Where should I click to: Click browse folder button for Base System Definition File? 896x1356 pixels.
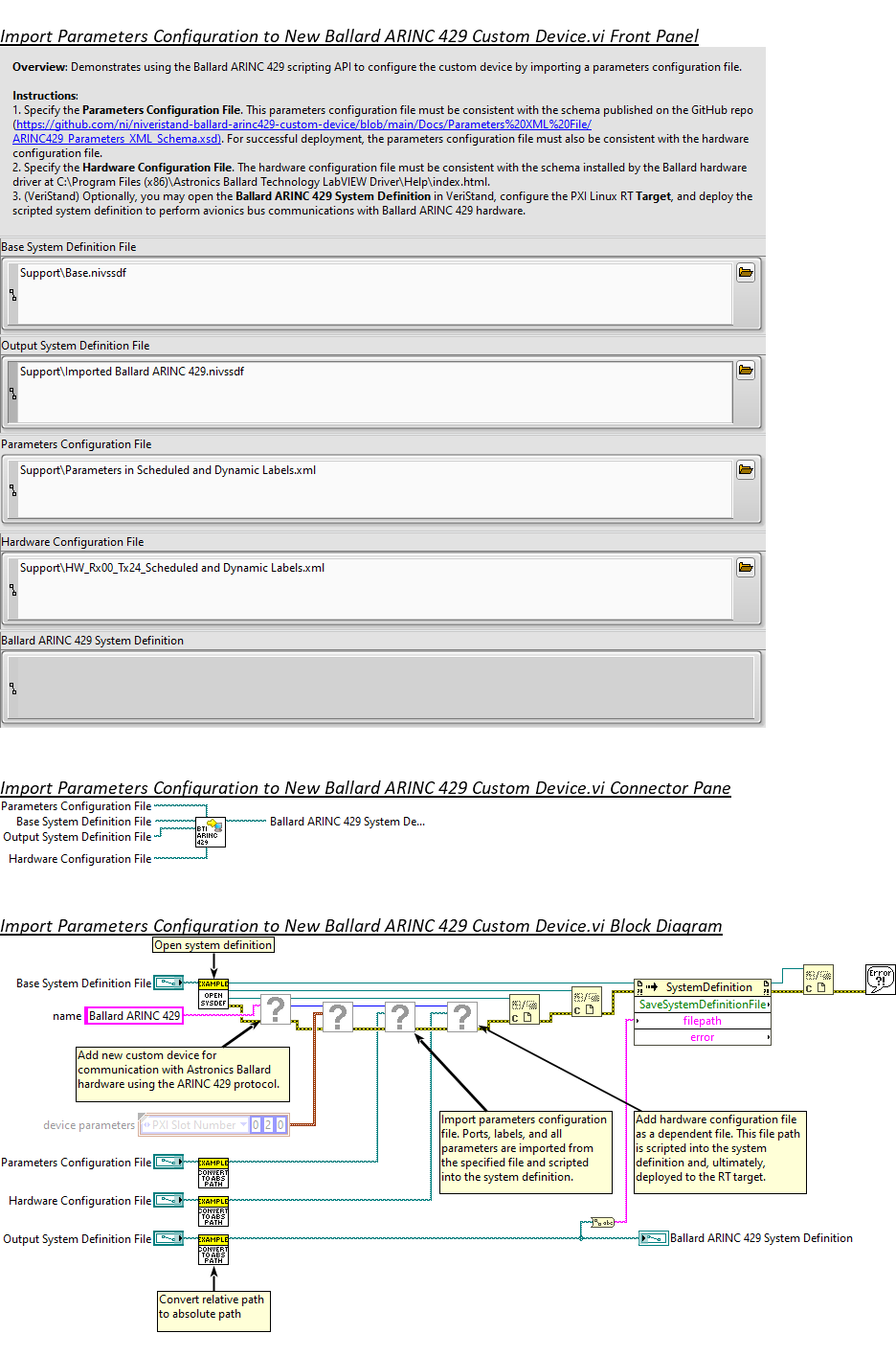[x=746, y=273]
